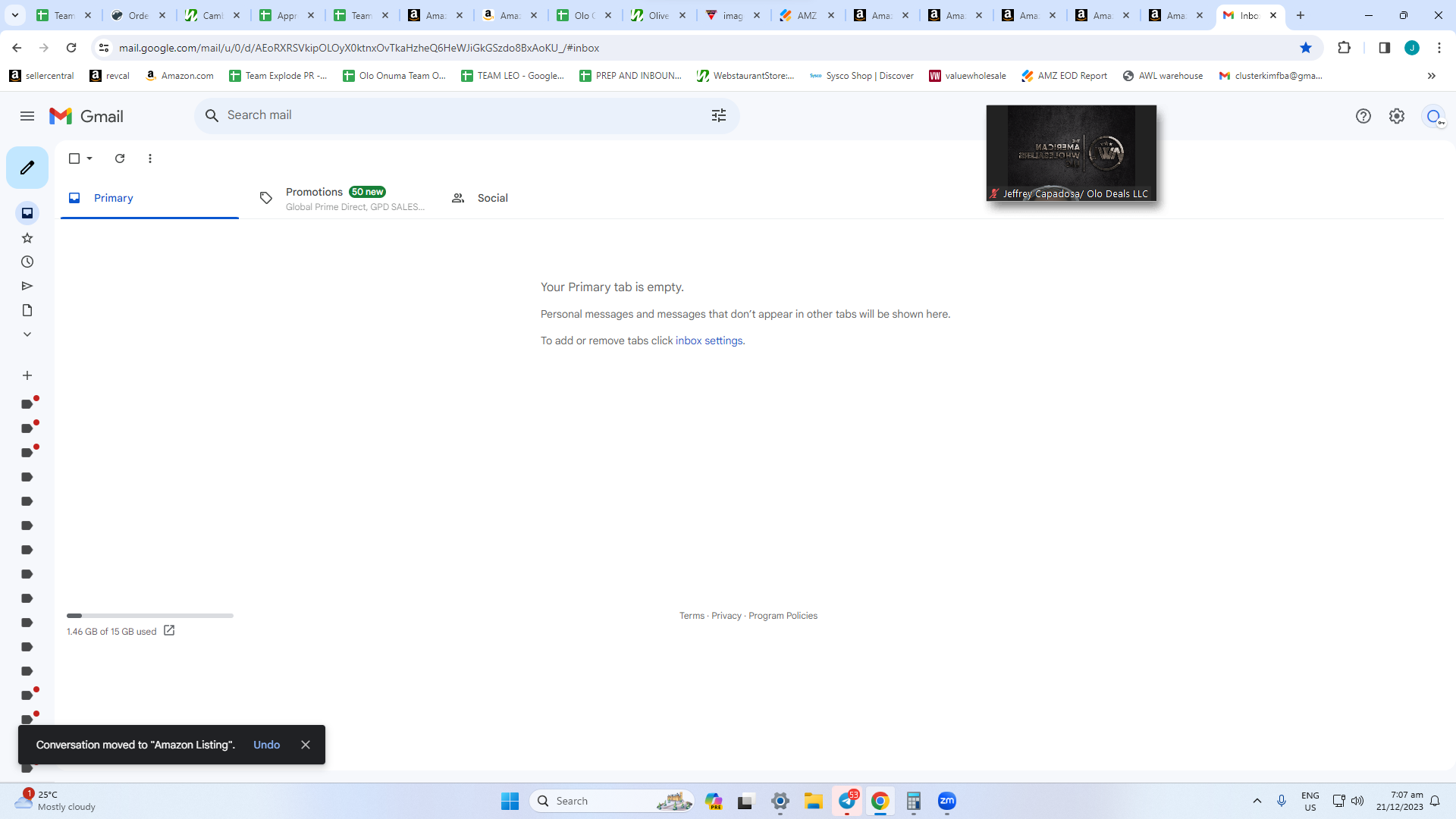Open the Privacy link
1456x819 pixels.
click(x=726, y=616)
